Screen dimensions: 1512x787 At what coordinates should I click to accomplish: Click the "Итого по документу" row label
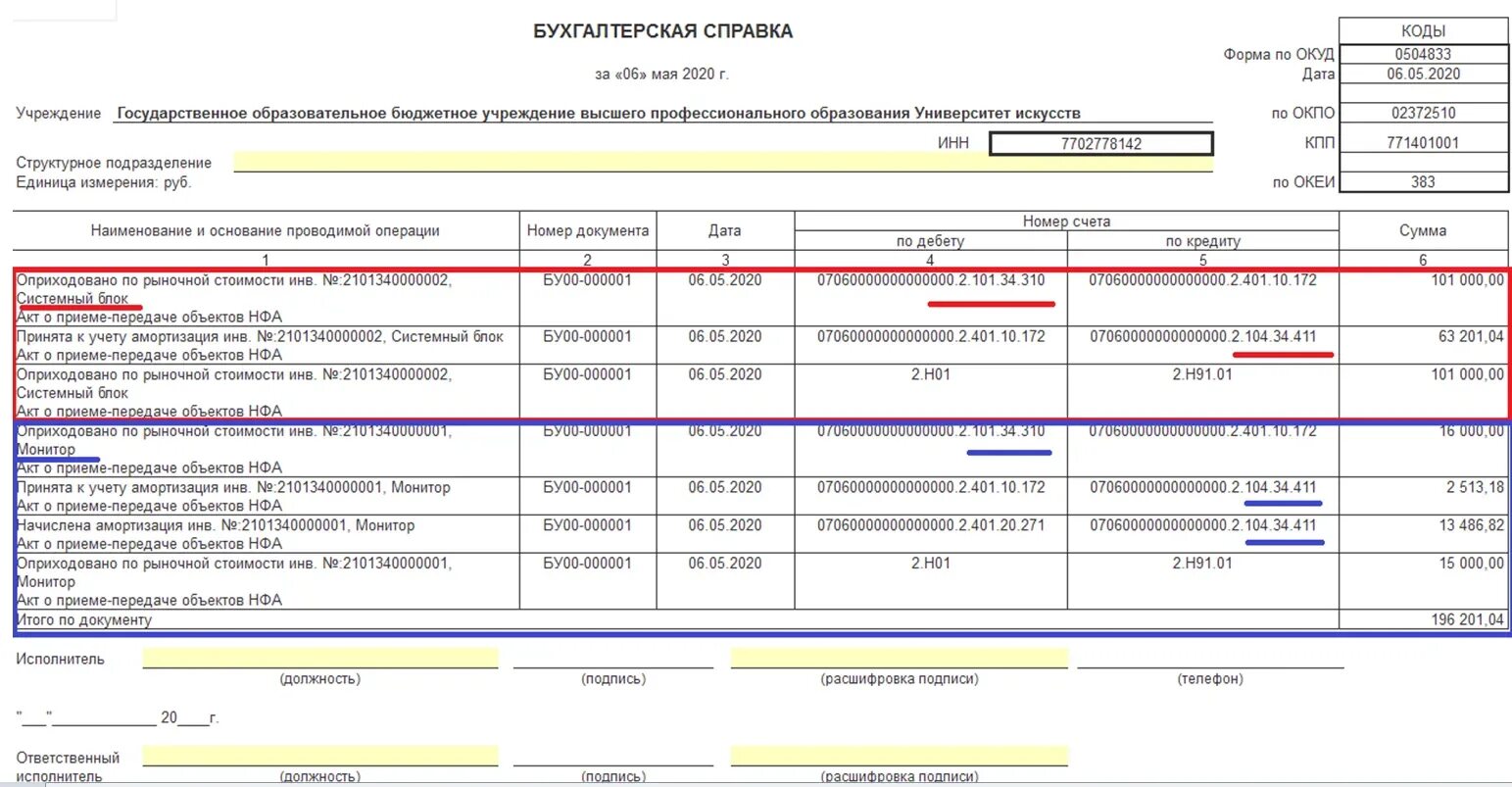coord(84,620)
